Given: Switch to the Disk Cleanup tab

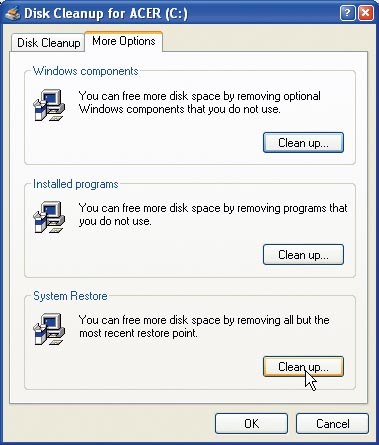Looking at the screenshot, I should [x=48, y=43].
